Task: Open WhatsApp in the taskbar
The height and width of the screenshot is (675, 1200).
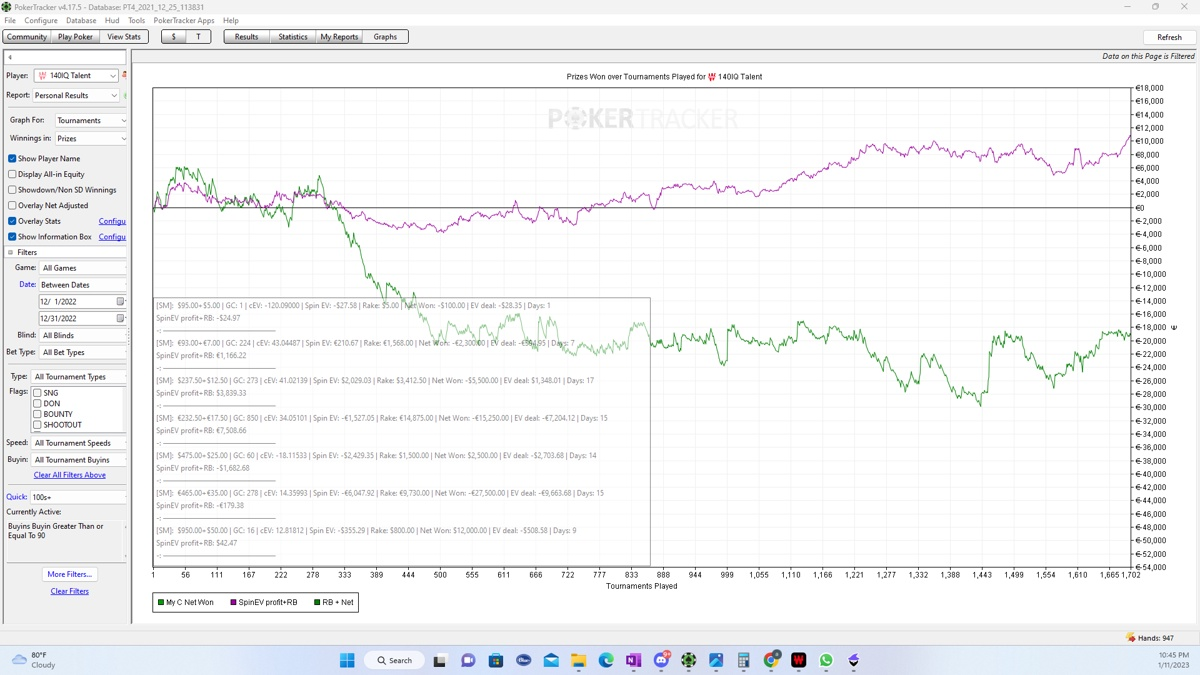Action: [826, 660]
